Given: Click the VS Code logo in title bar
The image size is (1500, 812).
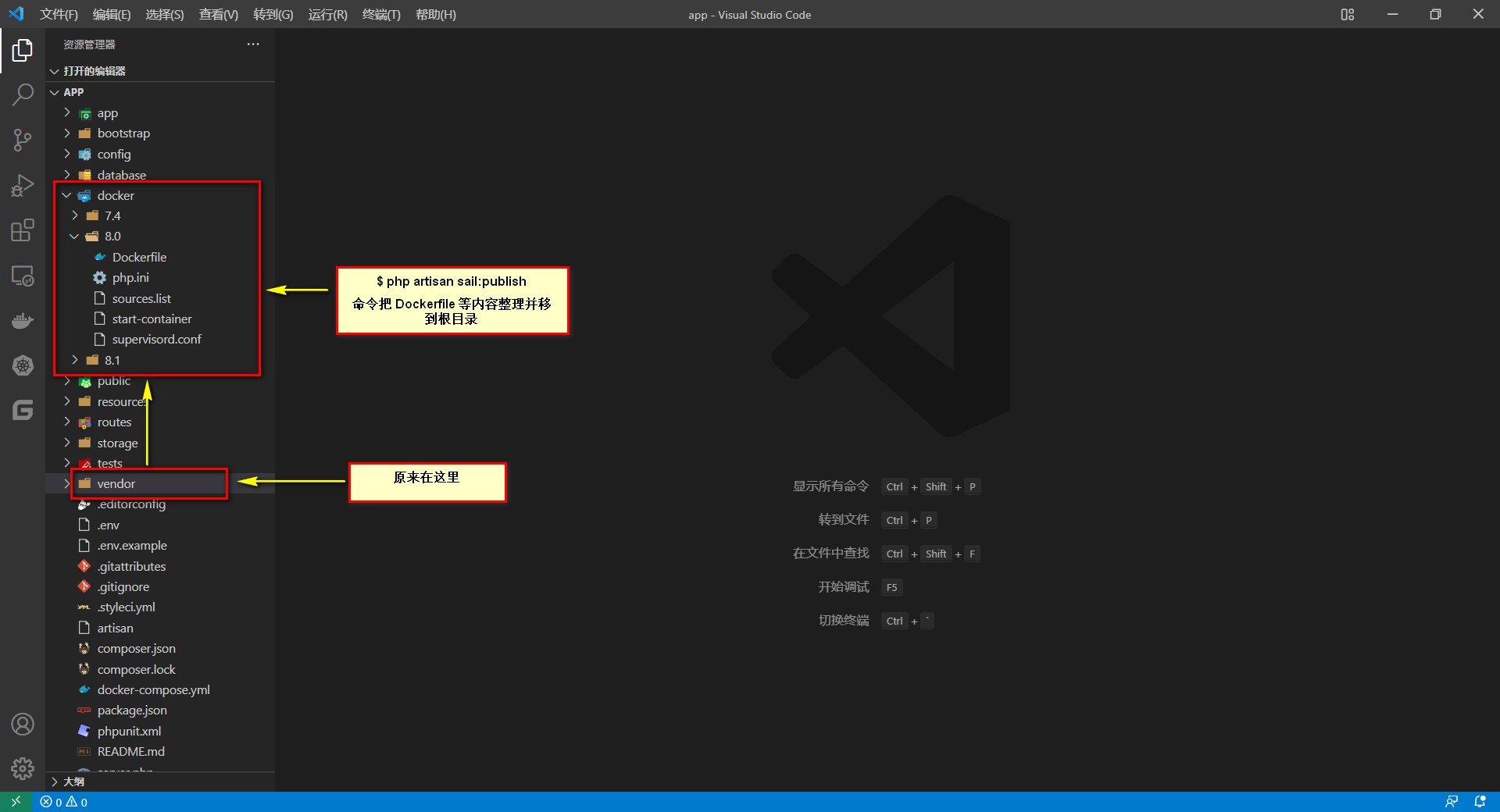Looking at the screenshot, I should [x=16, y=14].
